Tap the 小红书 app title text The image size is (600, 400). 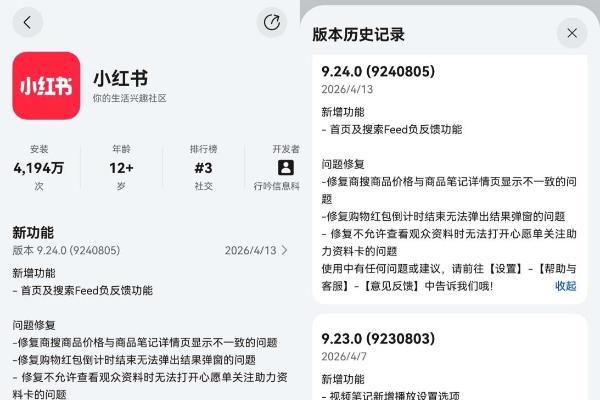click(x=119, y=77)
